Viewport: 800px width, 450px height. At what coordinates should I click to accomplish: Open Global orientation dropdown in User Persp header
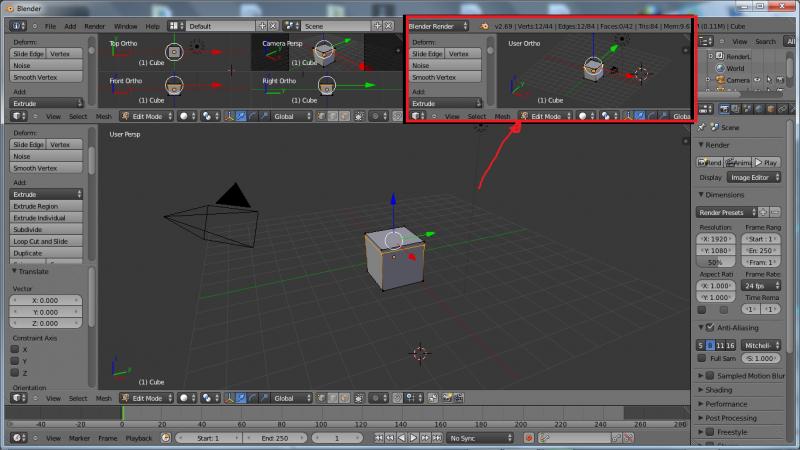coord(291,398)
